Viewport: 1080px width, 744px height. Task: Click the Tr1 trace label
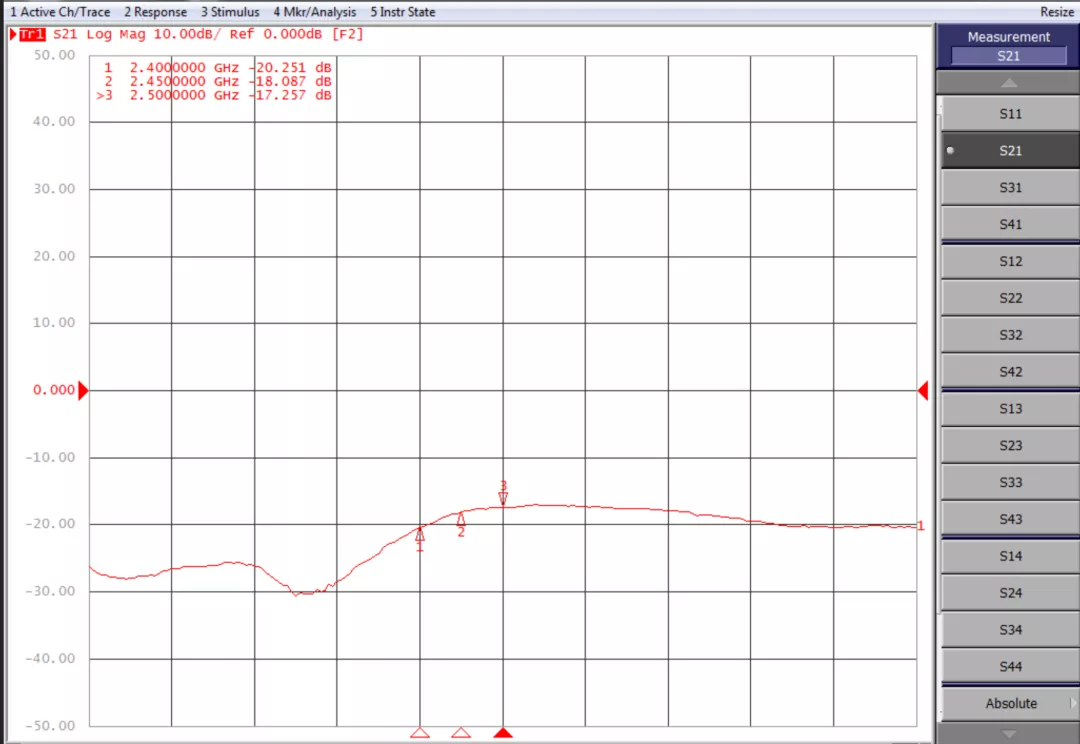coord(32,34)
